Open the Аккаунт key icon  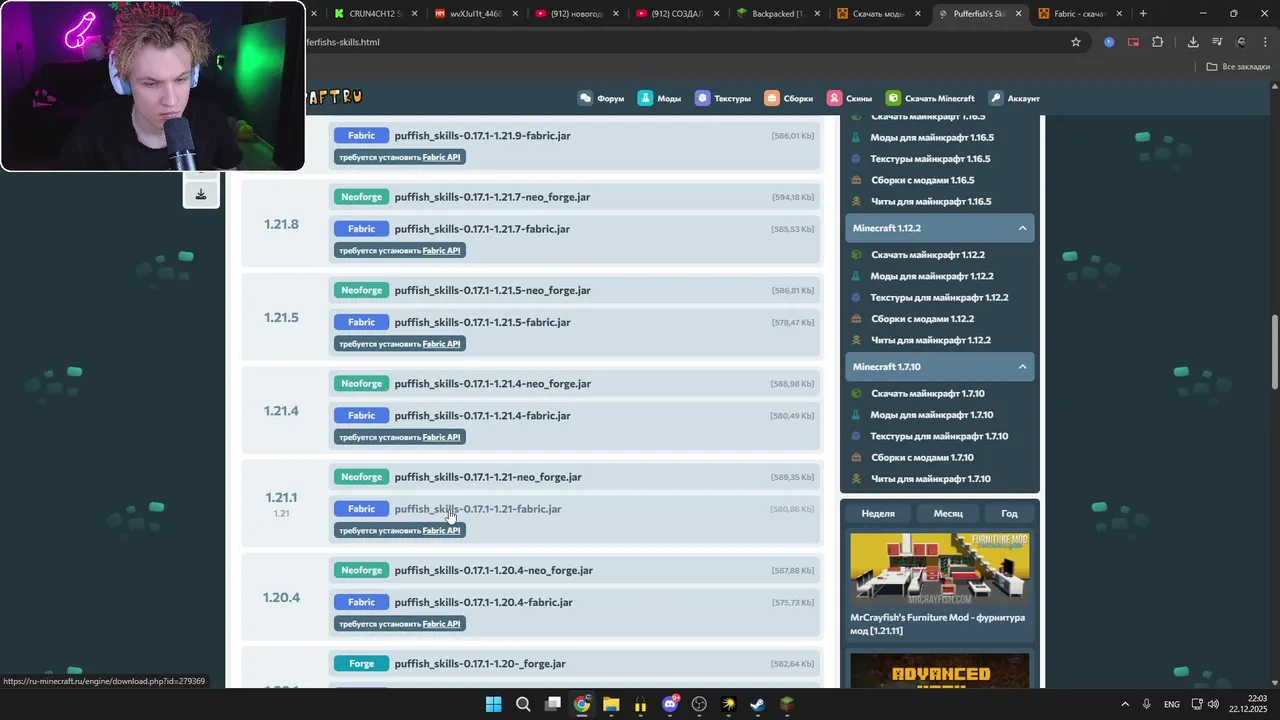[x=996, y=98]
